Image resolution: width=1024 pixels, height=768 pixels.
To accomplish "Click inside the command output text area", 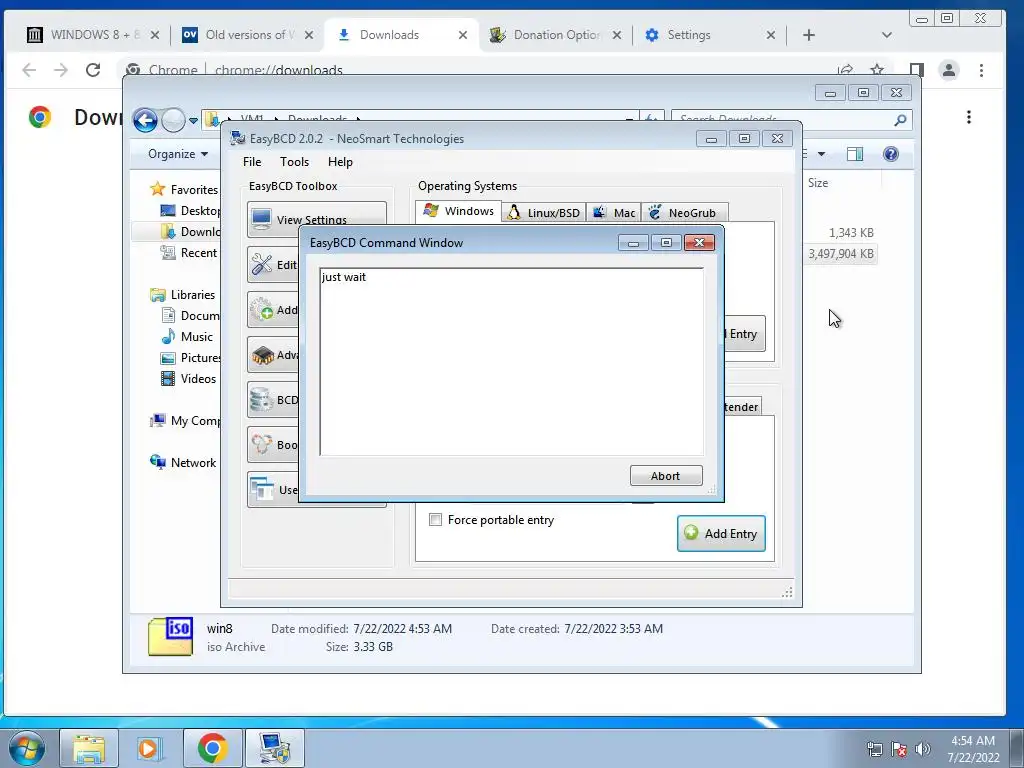I will tap(511, 361).
